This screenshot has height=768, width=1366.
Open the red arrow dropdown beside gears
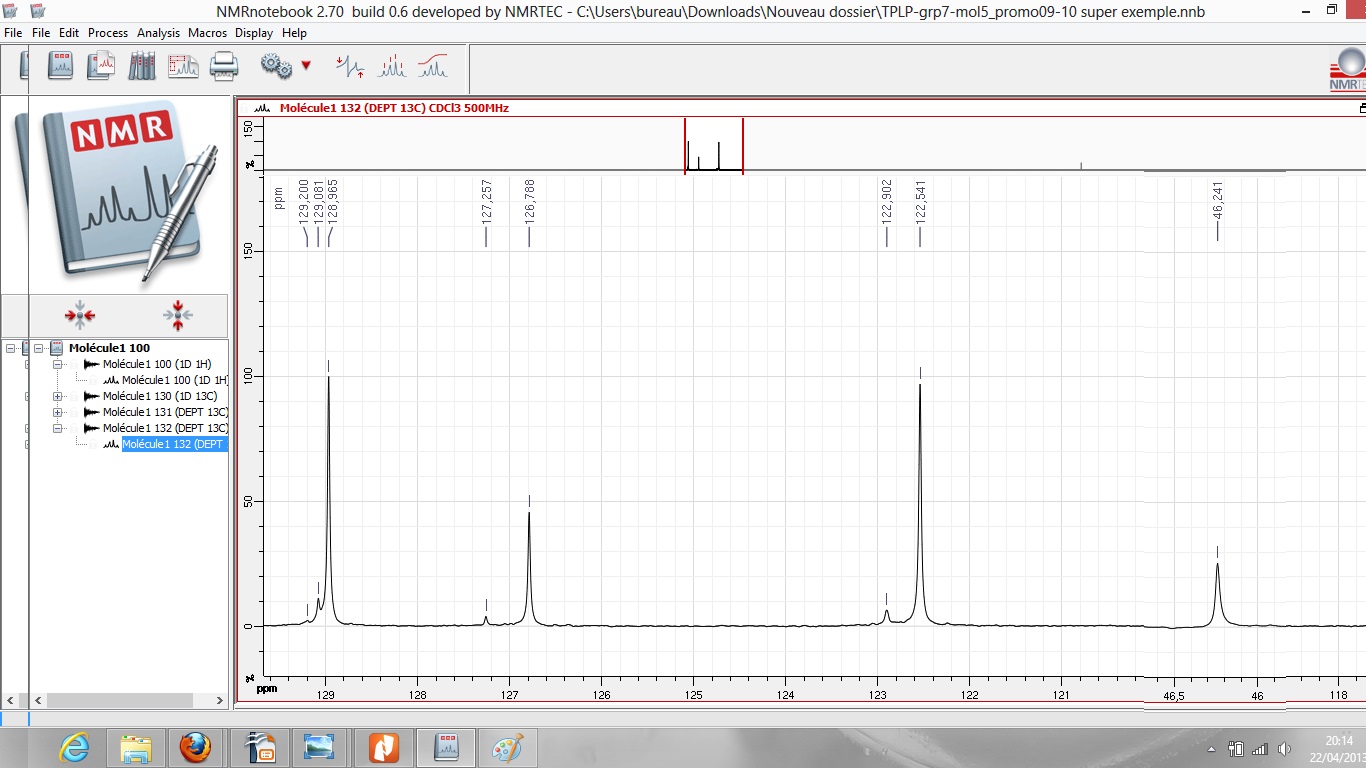pyautogui.click(x=306, y=66)
